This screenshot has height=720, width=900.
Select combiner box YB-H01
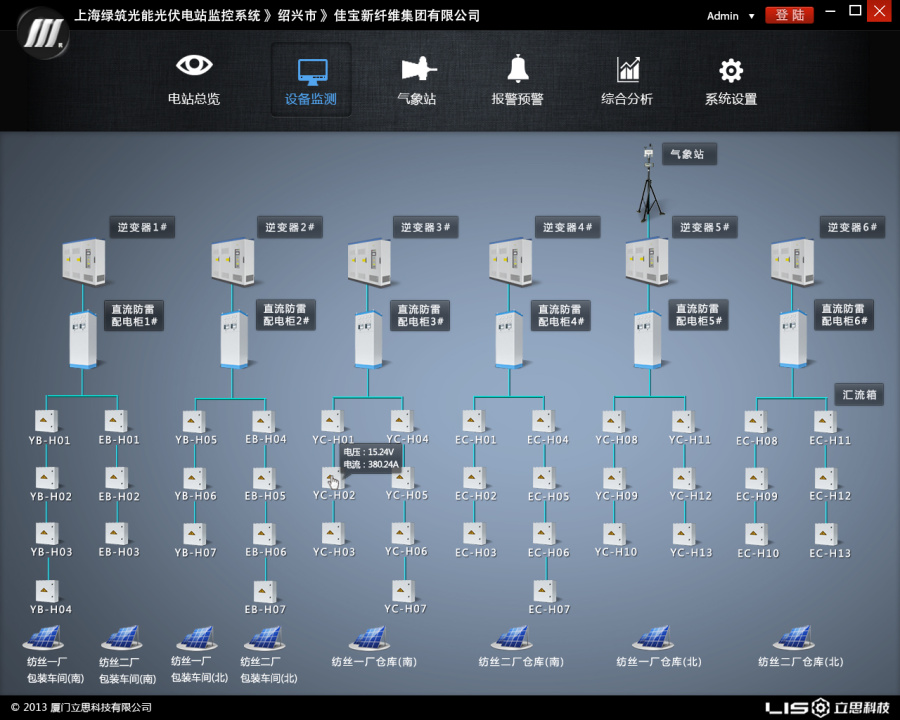pos(46,420)
